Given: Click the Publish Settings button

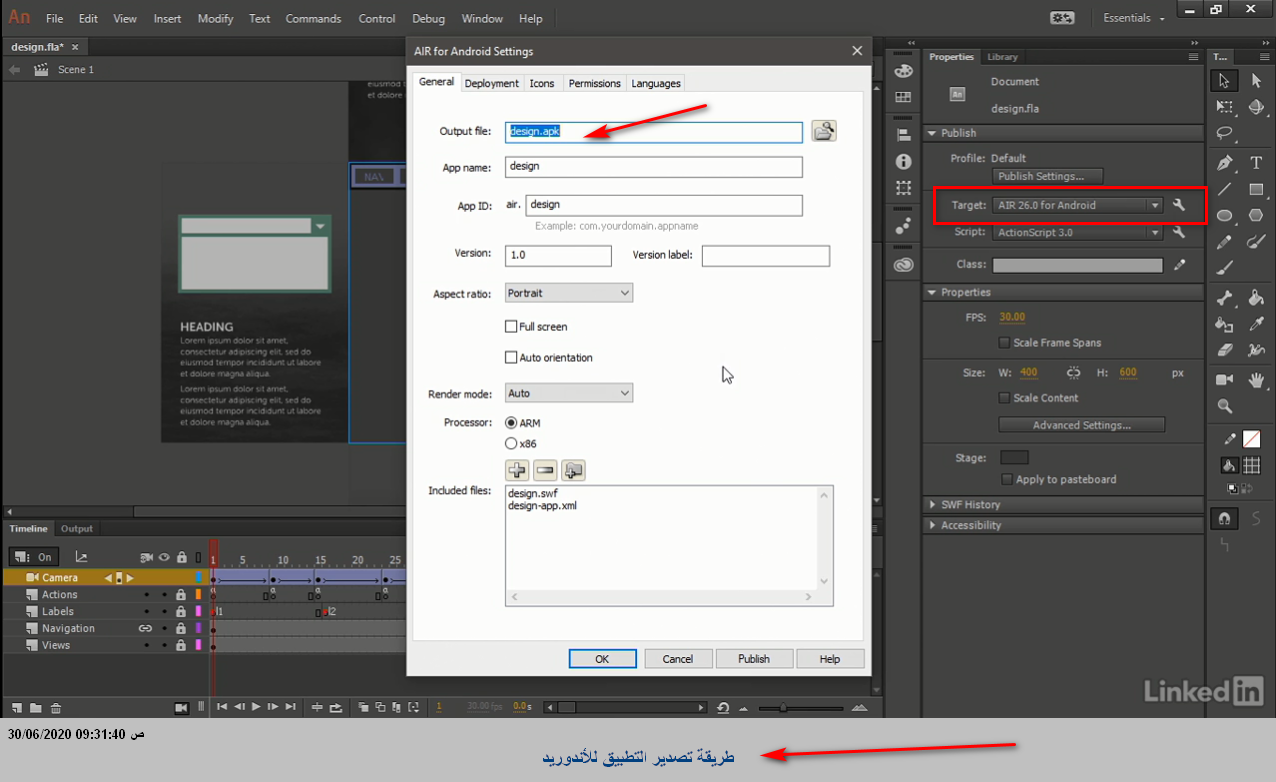Looking at the screenshot, I should (x=1048, y=176).
